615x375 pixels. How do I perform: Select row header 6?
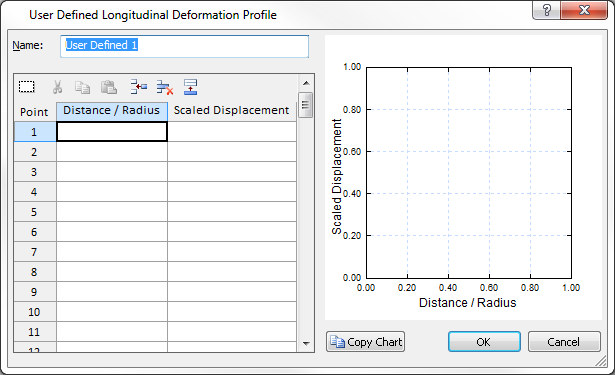click(x=35, y=232)
